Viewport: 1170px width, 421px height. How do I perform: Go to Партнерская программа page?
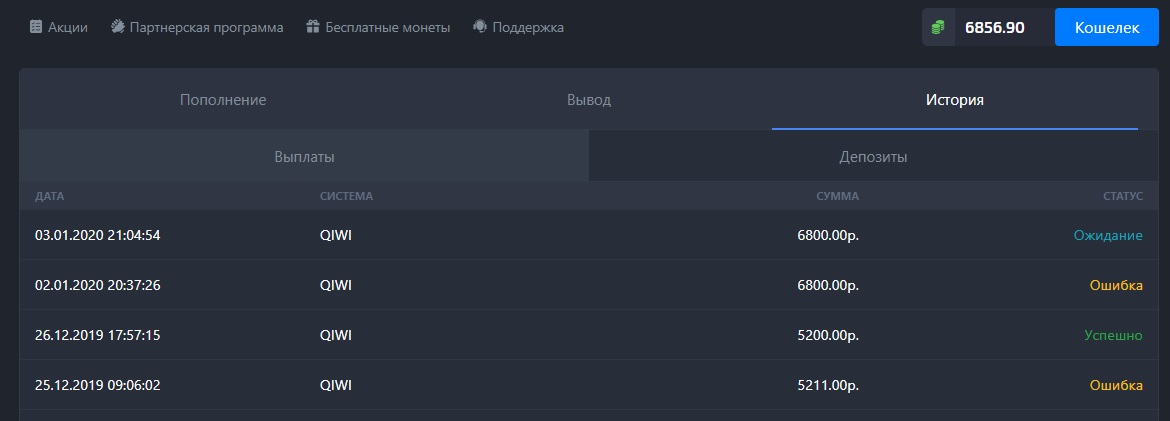click(206, 28)
